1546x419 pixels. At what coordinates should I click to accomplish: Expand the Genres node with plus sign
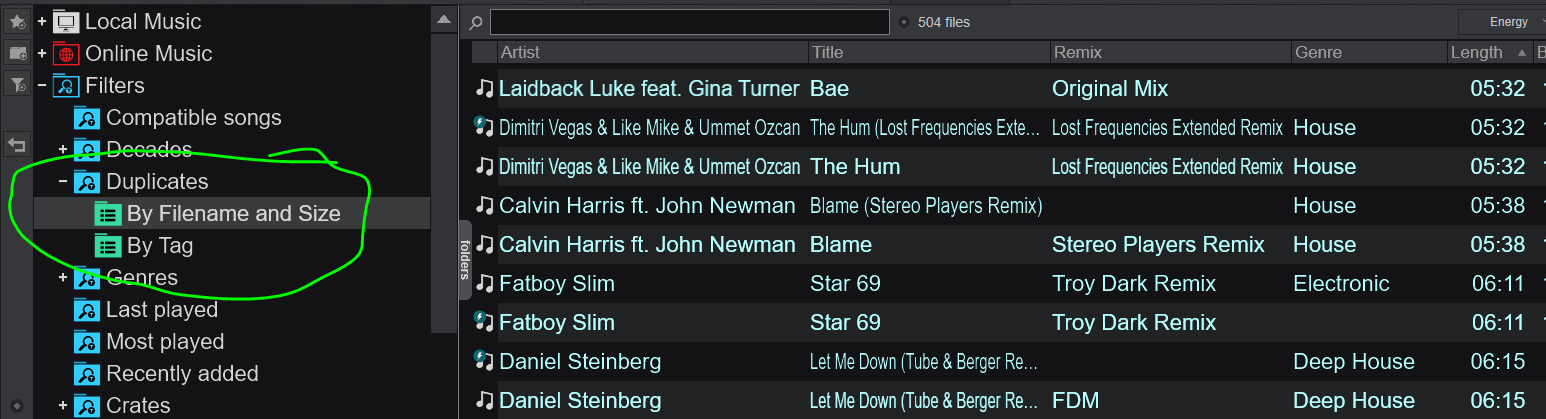point(62,277)
